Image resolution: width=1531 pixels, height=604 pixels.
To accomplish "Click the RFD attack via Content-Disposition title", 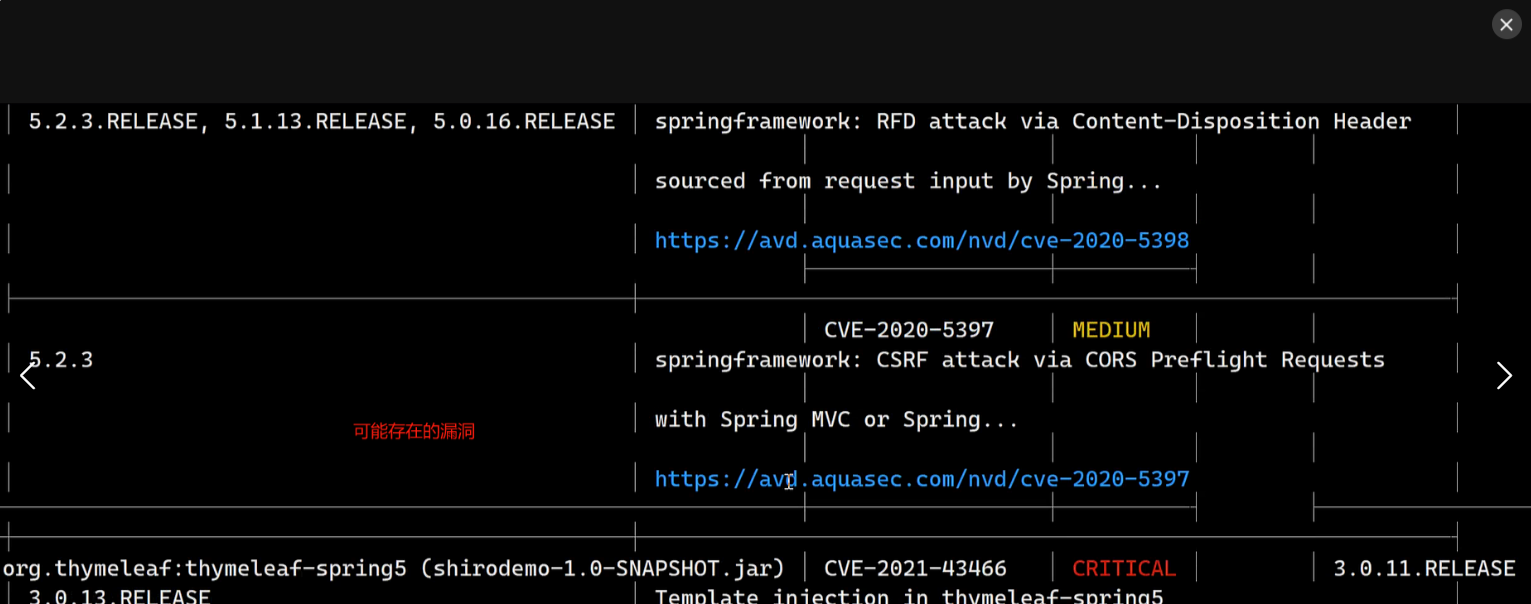I will tap(1033, 122).
